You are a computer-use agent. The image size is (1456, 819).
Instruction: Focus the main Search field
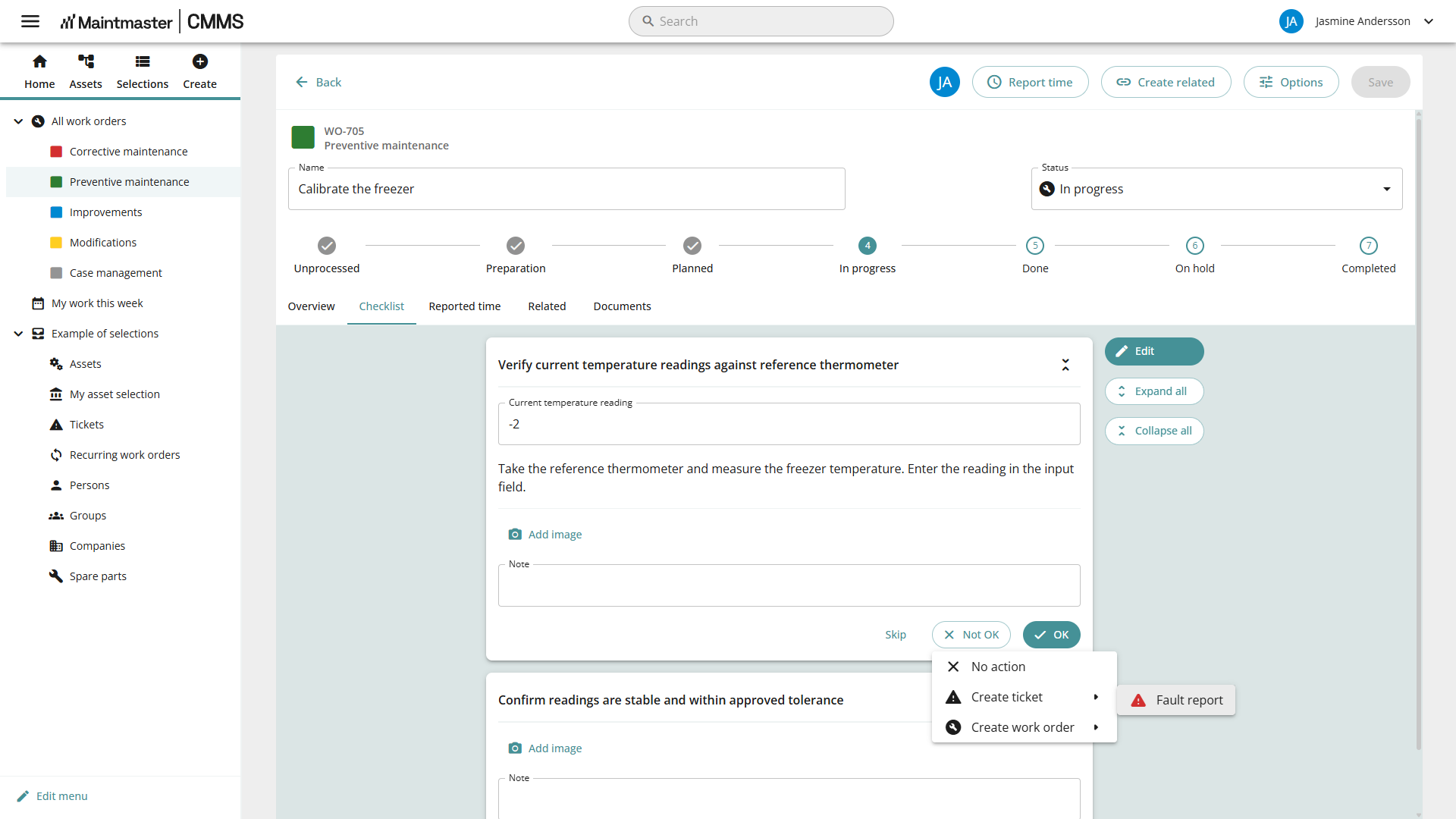click(761, 21)
